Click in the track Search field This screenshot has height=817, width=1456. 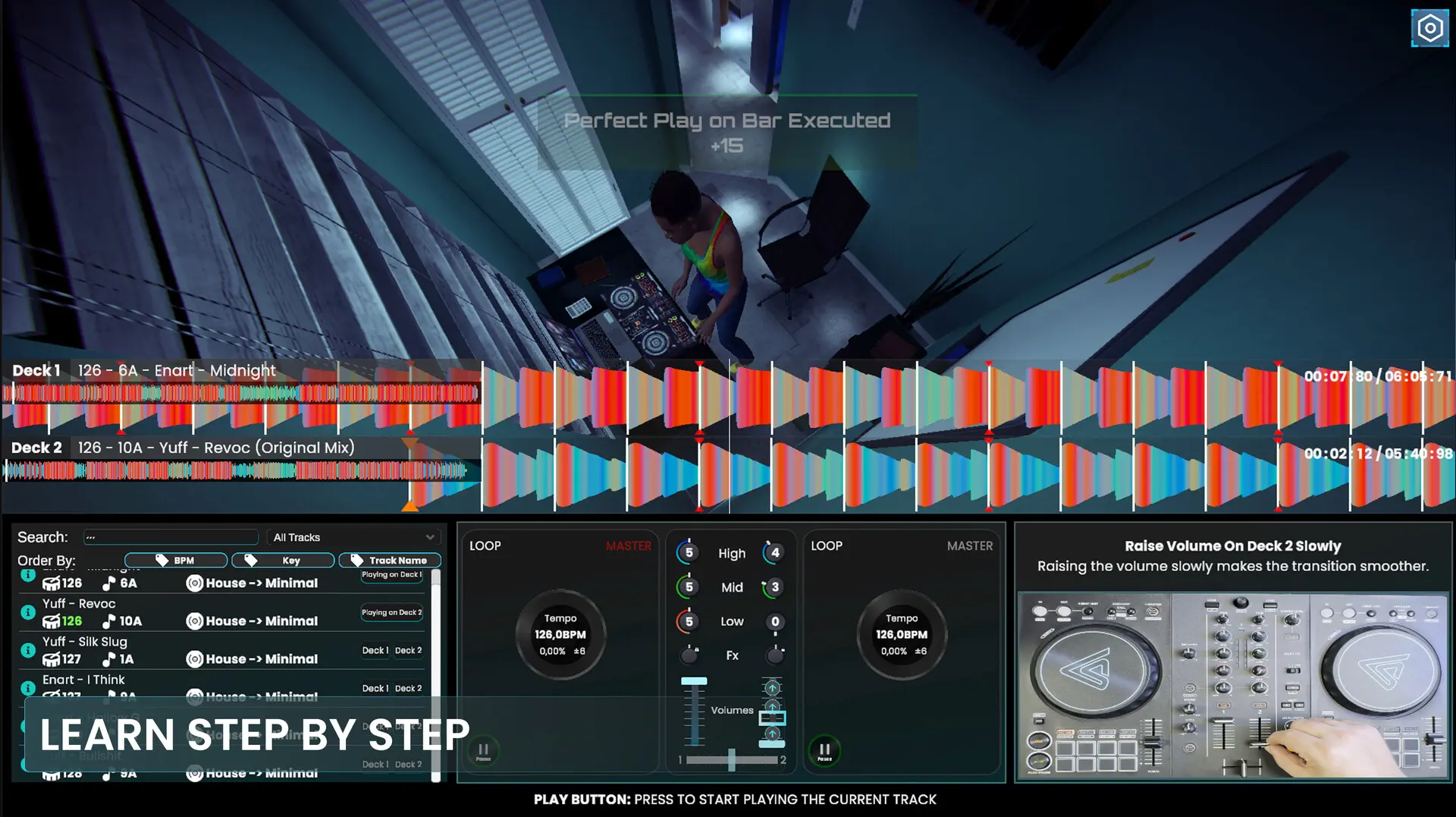click(171, 537)
